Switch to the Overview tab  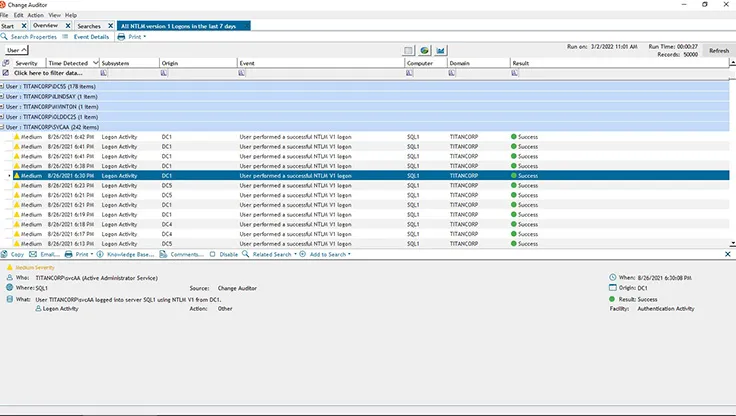(x=46, y=25)
